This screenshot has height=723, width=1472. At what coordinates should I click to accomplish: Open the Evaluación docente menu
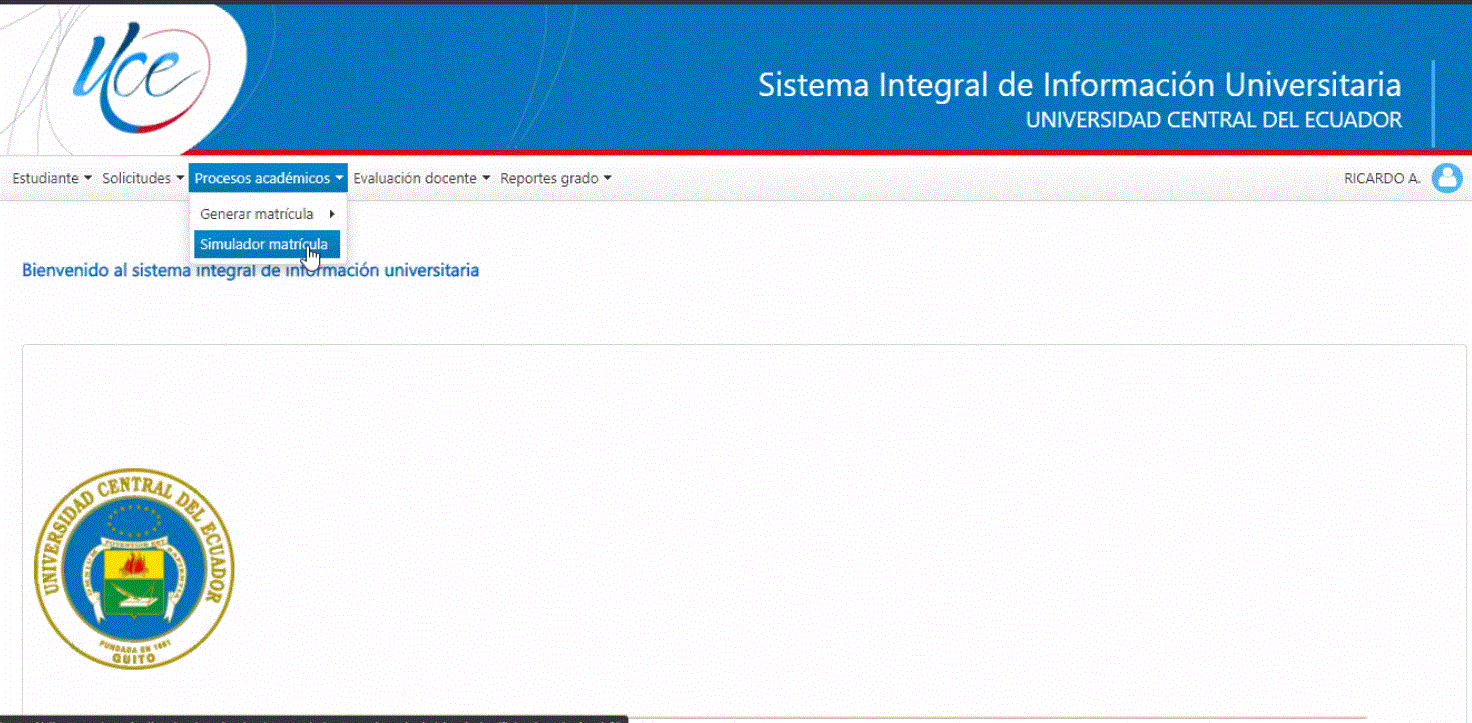[421, 178]
